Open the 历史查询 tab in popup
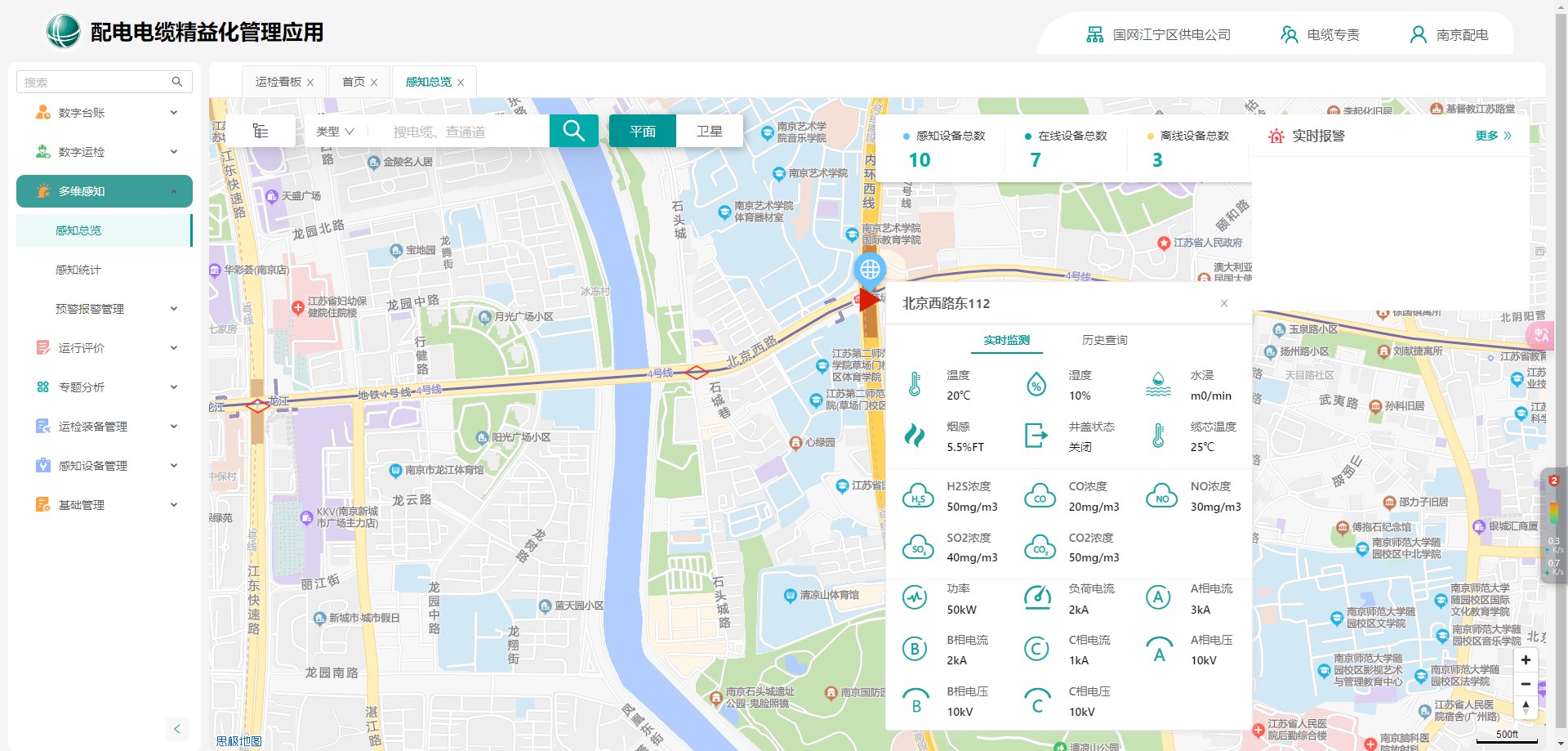1568x751 pixels. click(x=1104, y=340)
